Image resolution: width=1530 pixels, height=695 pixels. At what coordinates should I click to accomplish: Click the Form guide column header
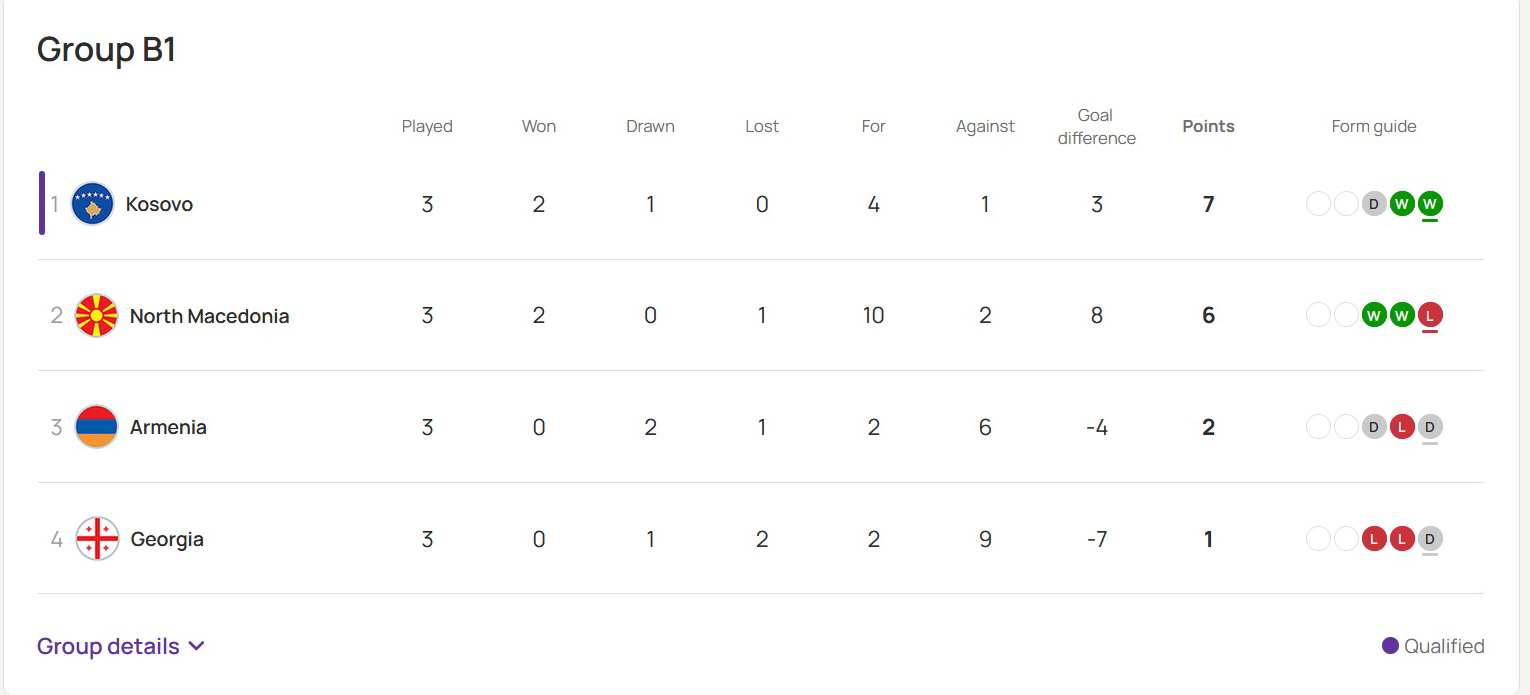point(1373,126)
